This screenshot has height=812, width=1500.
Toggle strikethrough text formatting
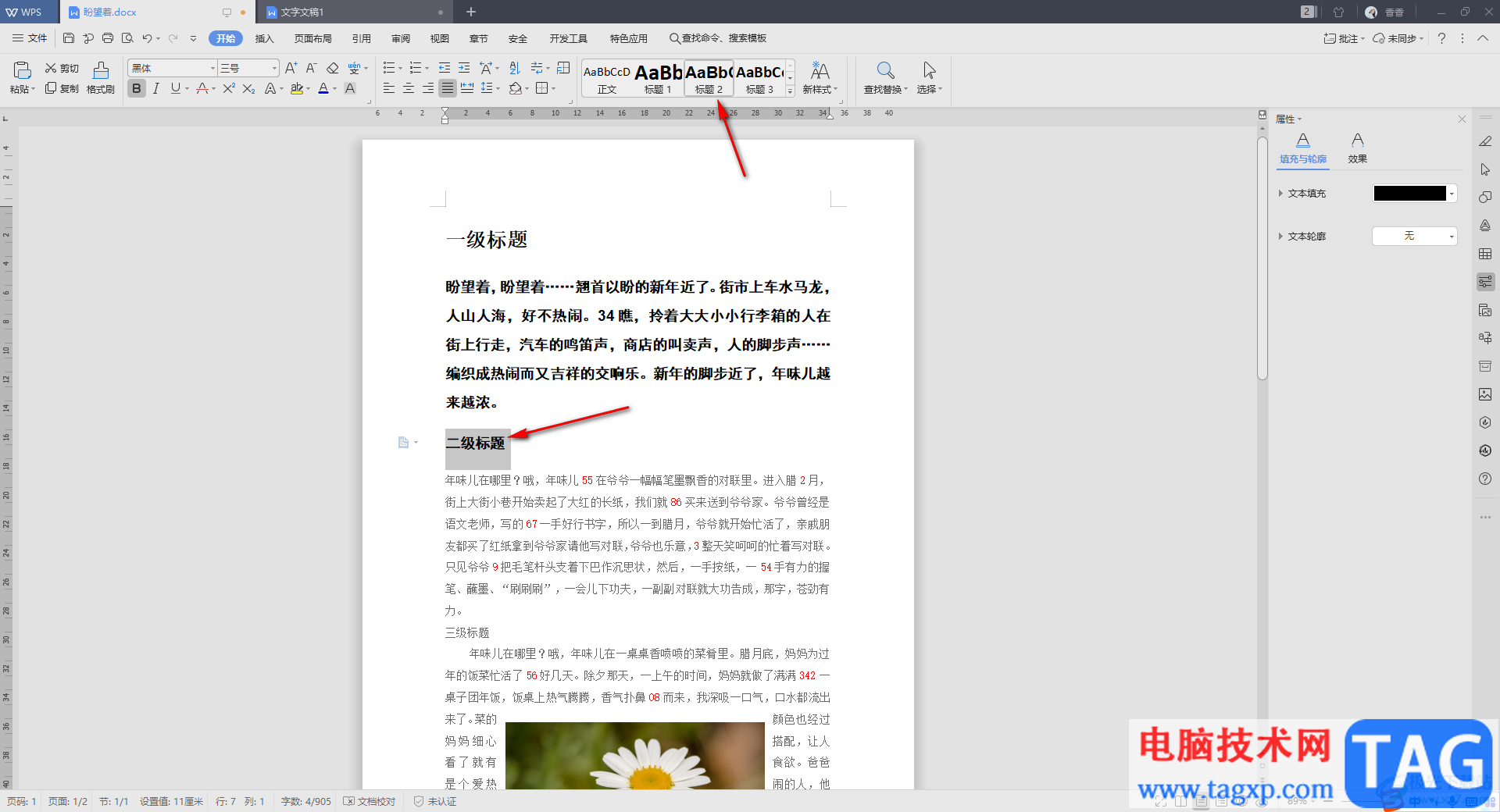tap(202, 88)
